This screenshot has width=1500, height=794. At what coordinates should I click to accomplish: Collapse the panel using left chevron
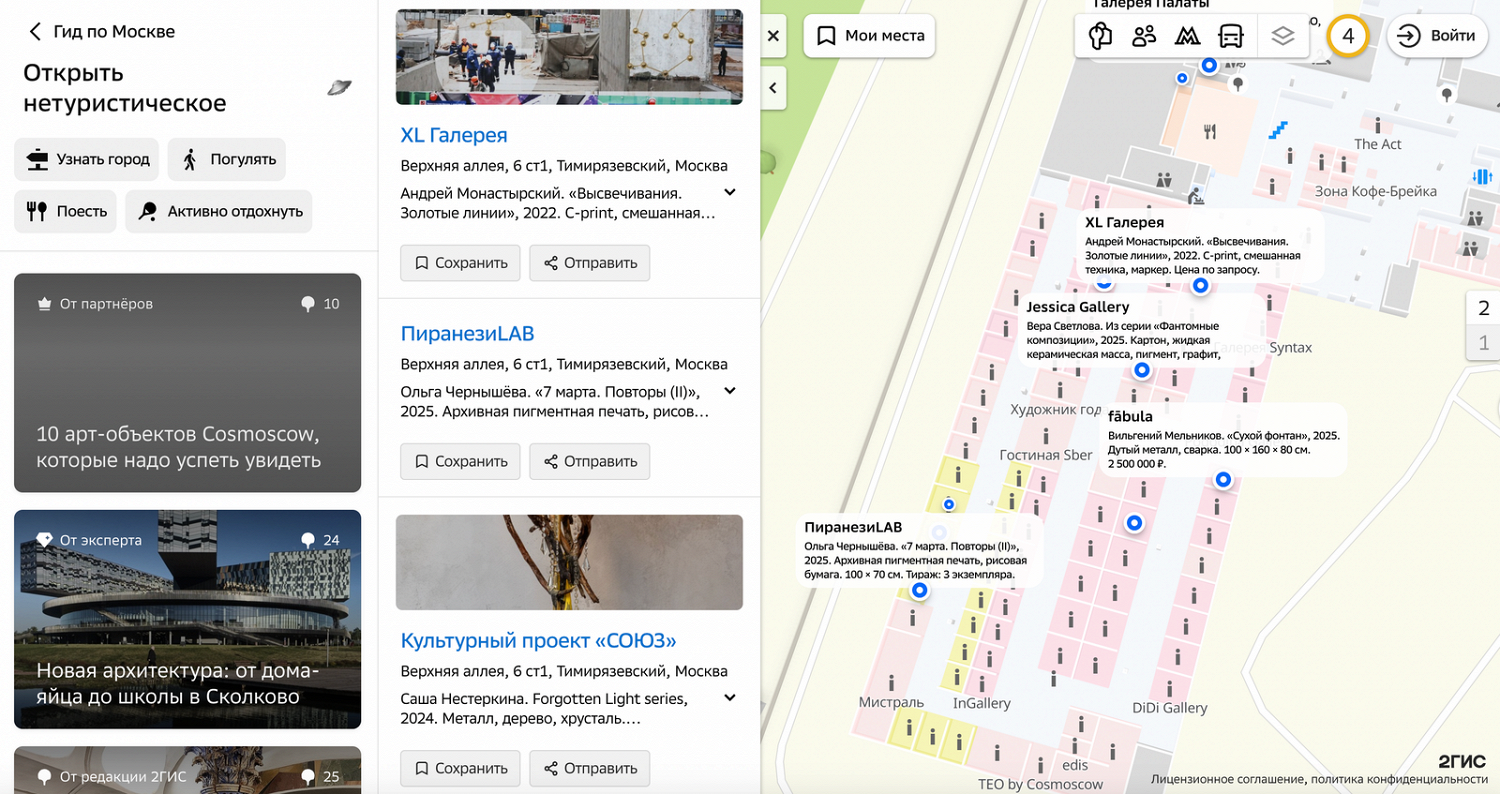point(772,88)
